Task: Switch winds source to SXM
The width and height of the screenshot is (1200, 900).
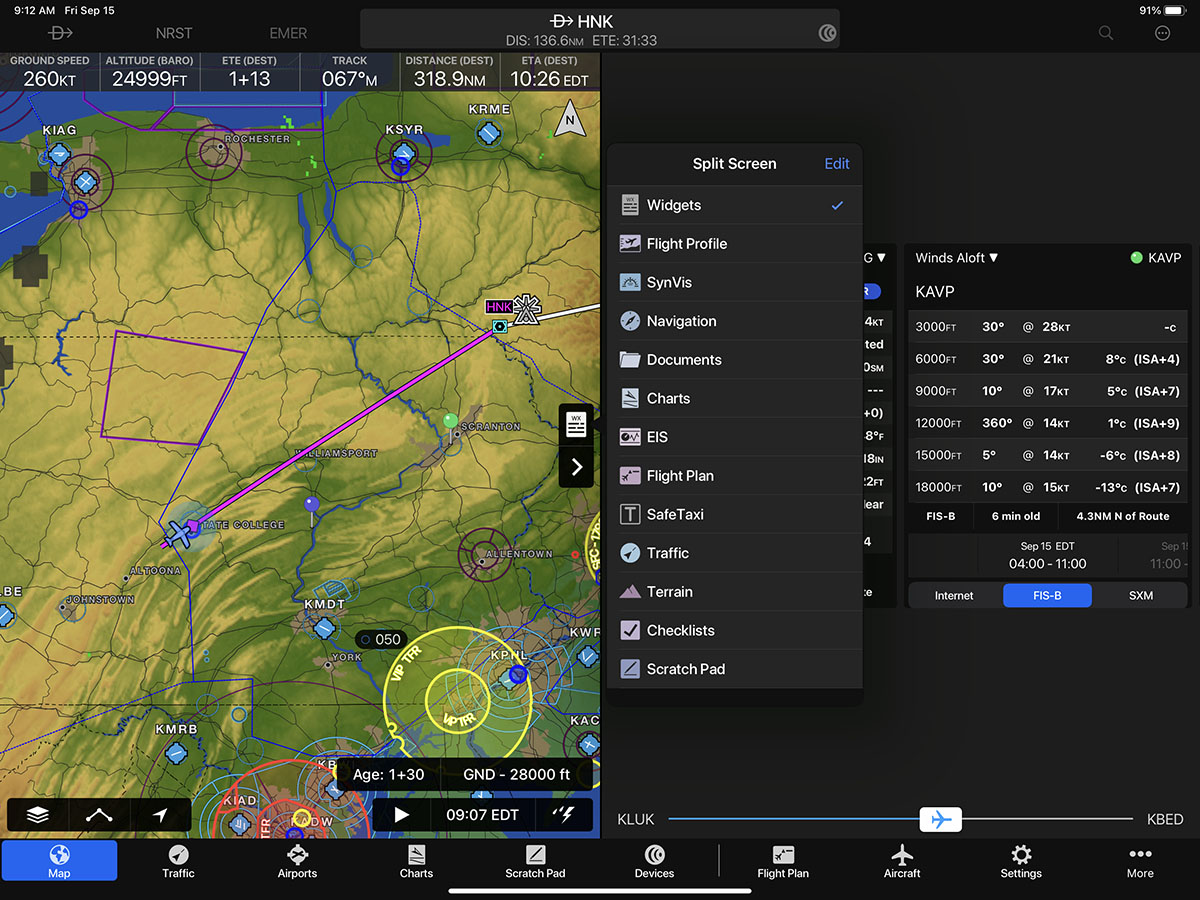Action: (1140, 595)
